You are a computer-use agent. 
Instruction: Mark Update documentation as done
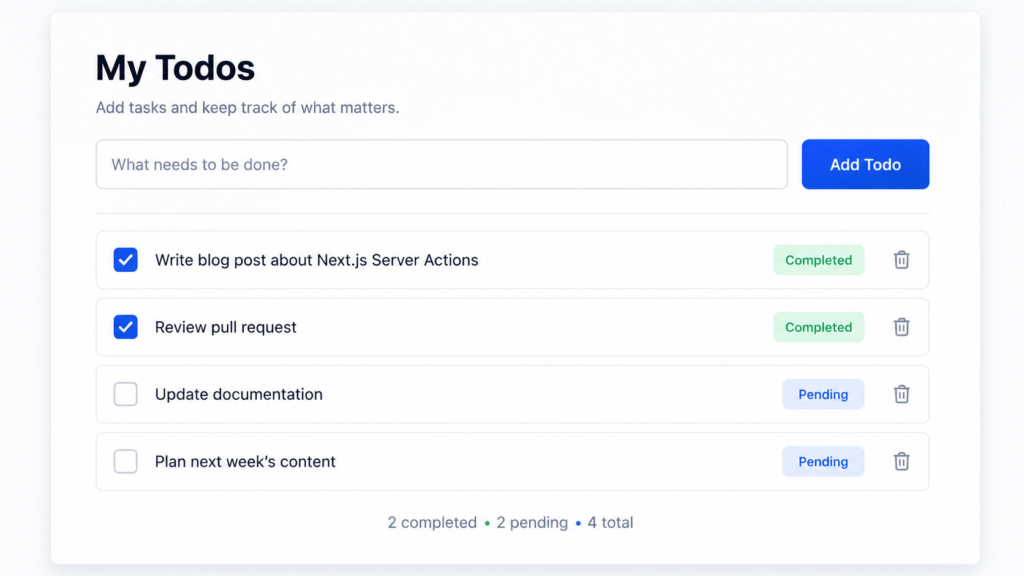125,394
